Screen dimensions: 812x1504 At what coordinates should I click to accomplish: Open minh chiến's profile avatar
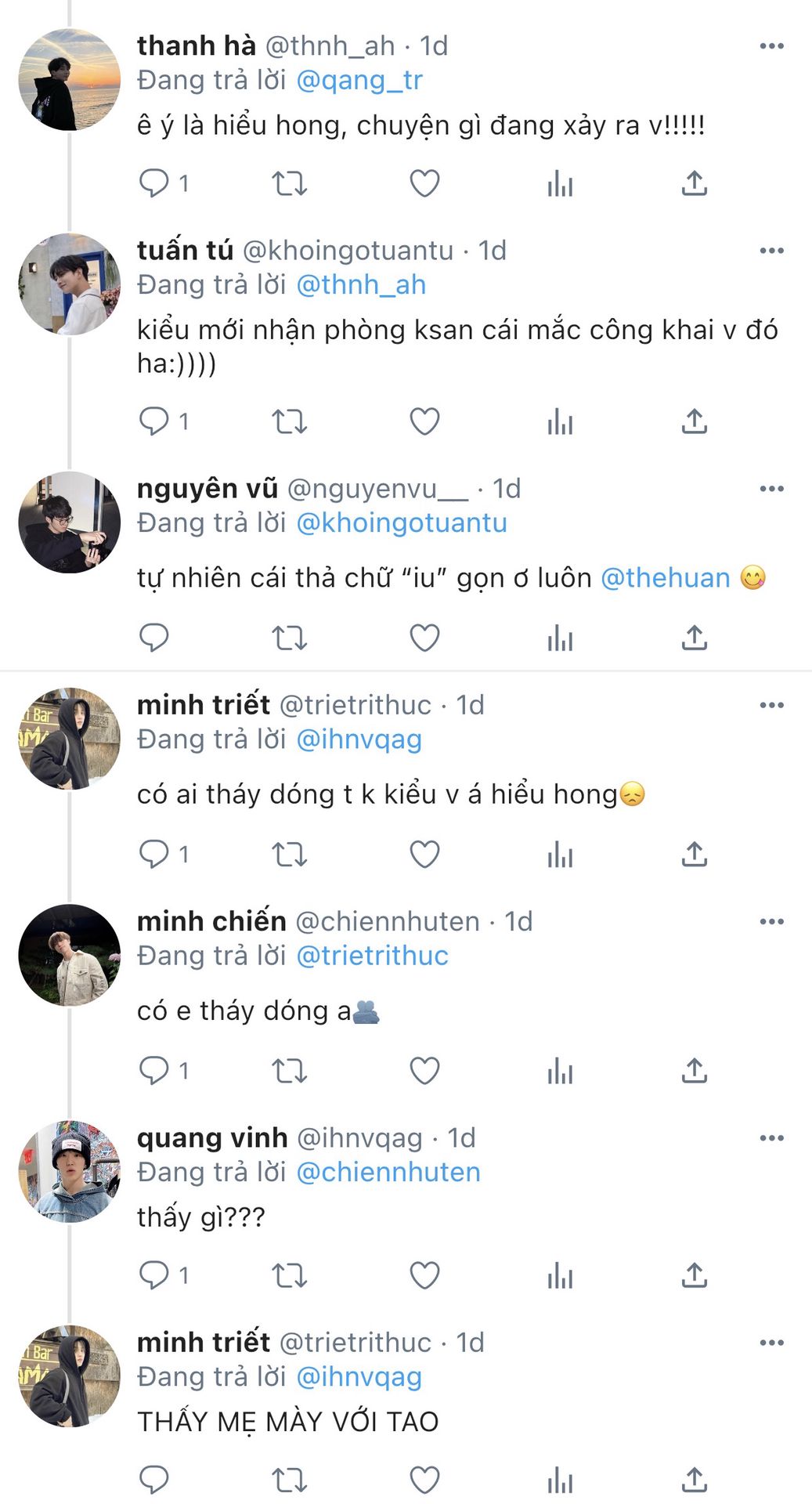[x=70, y=955]
